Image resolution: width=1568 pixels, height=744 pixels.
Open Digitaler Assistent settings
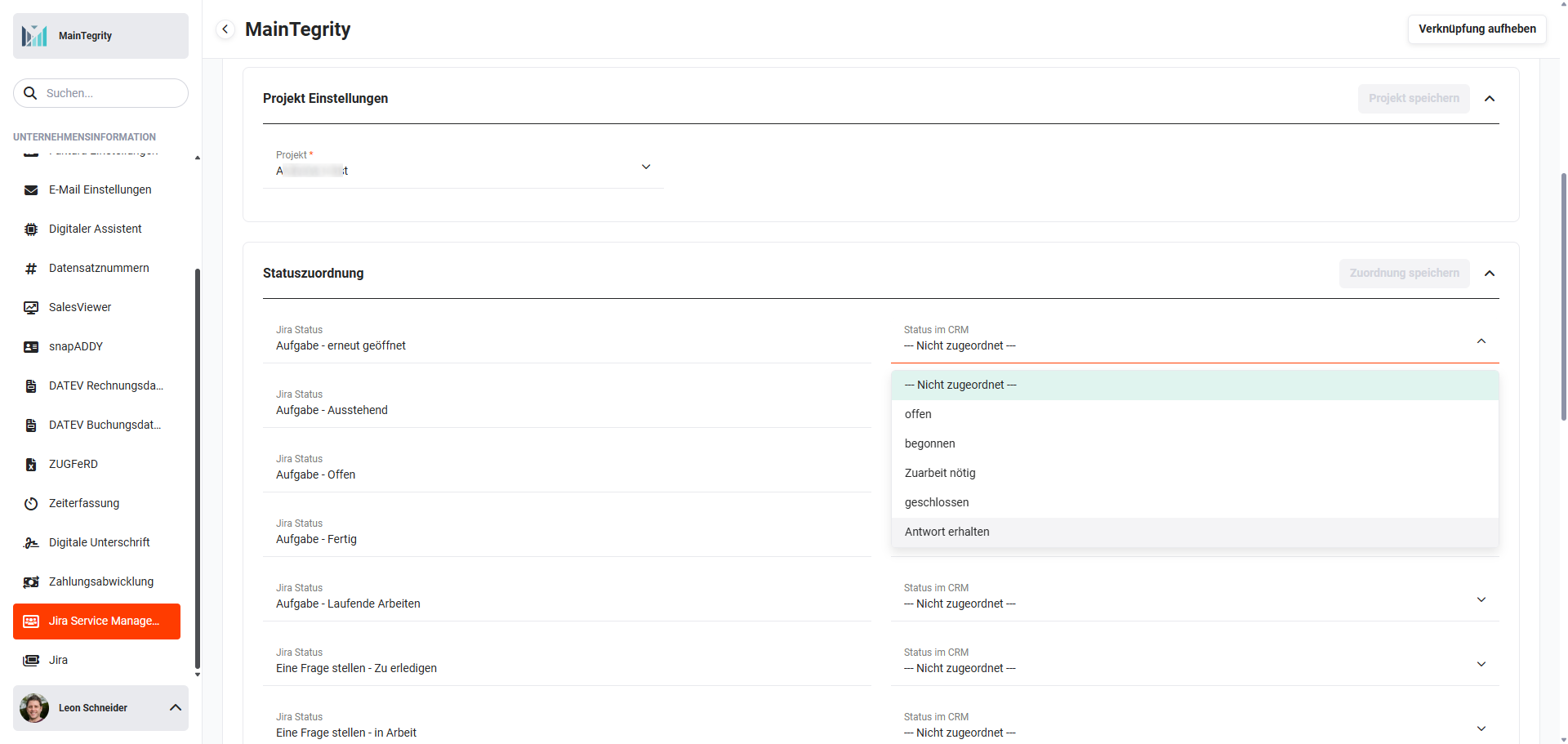point(97,229)
